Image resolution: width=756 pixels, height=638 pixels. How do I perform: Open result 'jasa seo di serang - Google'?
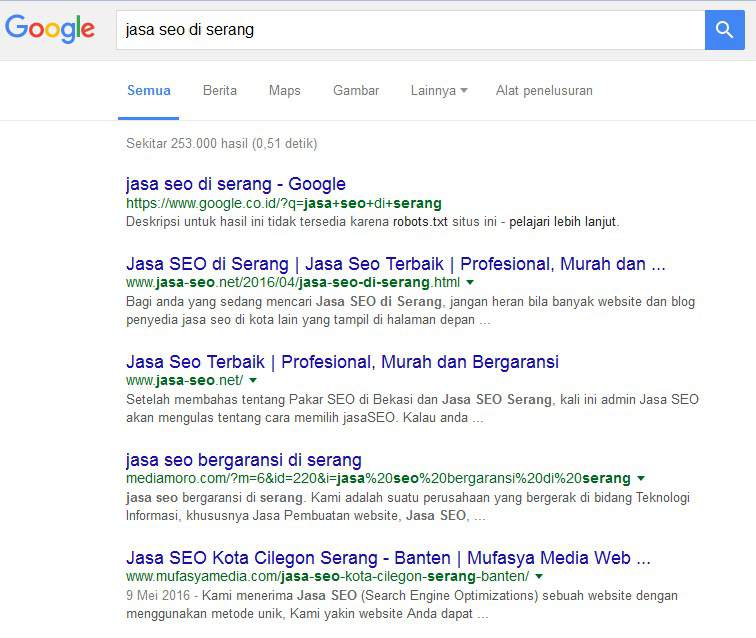tap(236, 184)
